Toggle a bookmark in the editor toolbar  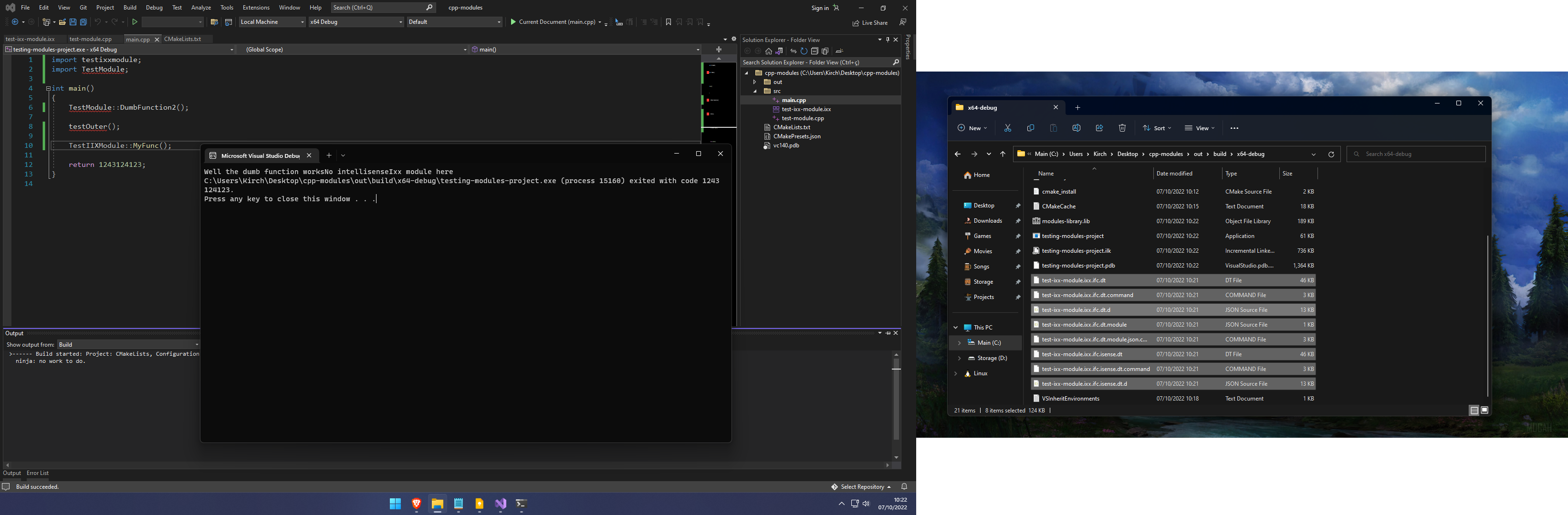[669, 22]
